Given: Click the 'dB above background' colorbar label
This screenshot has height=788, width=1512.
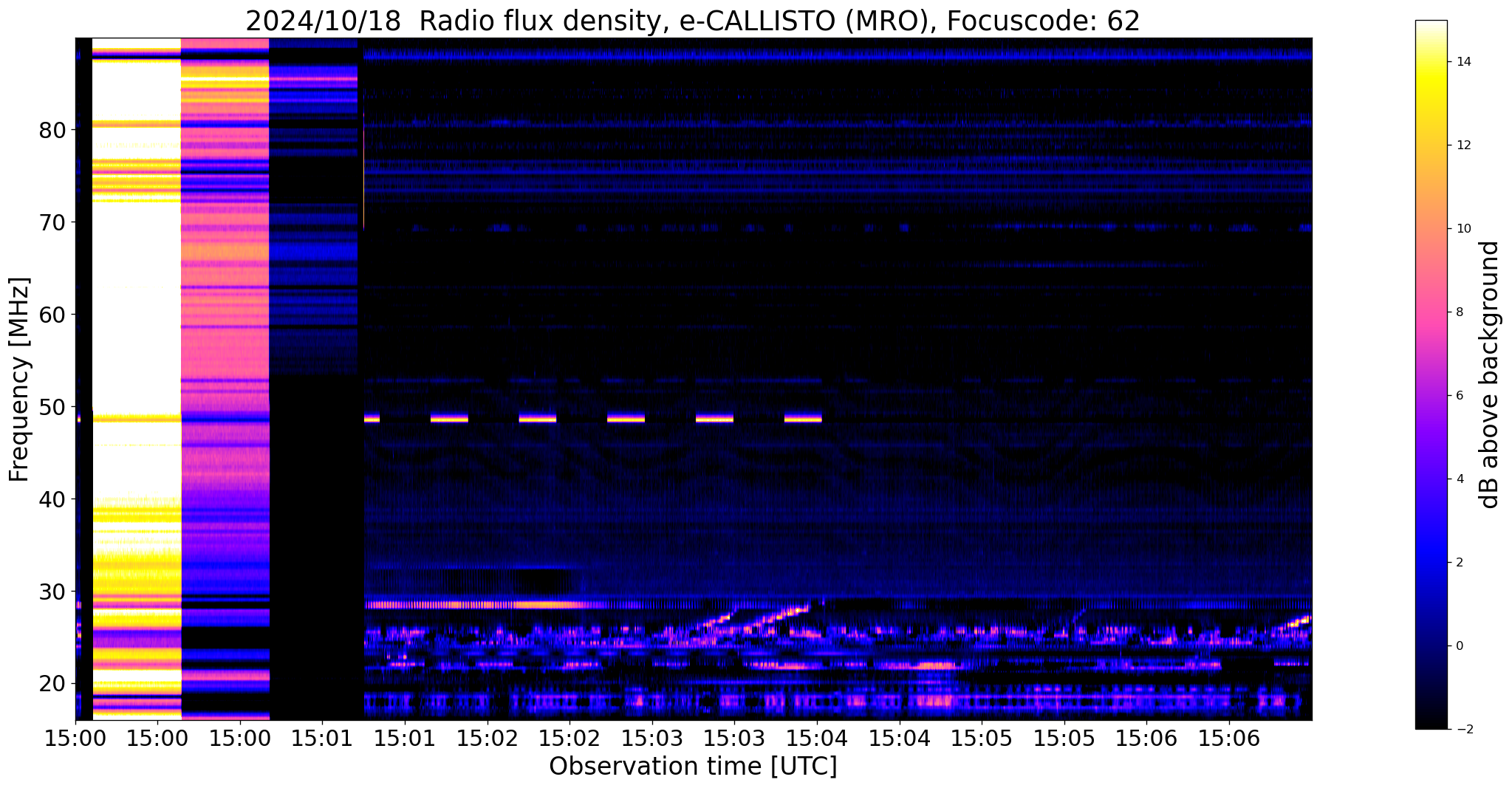Looking at the screenshot, I should 1489,374.
